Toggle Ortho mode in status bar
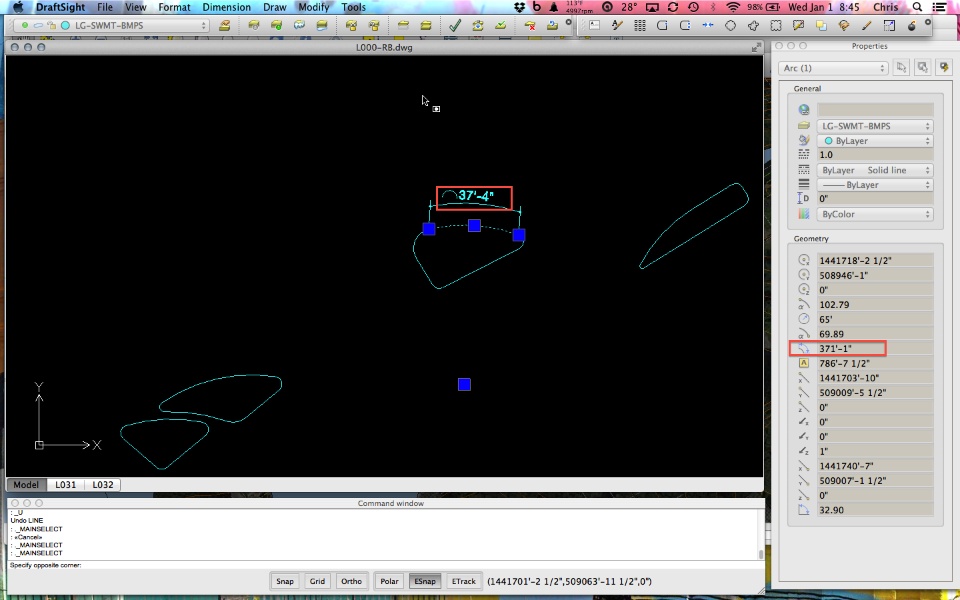This screenshot has width=960, height=600. [351, 581]
